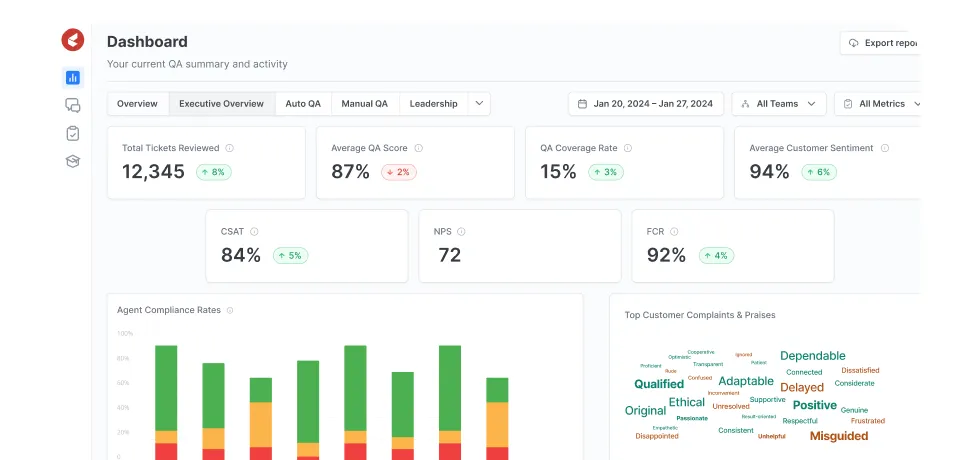
Task: Click info icon next to Average QA Score
Action: pos(419,148)
